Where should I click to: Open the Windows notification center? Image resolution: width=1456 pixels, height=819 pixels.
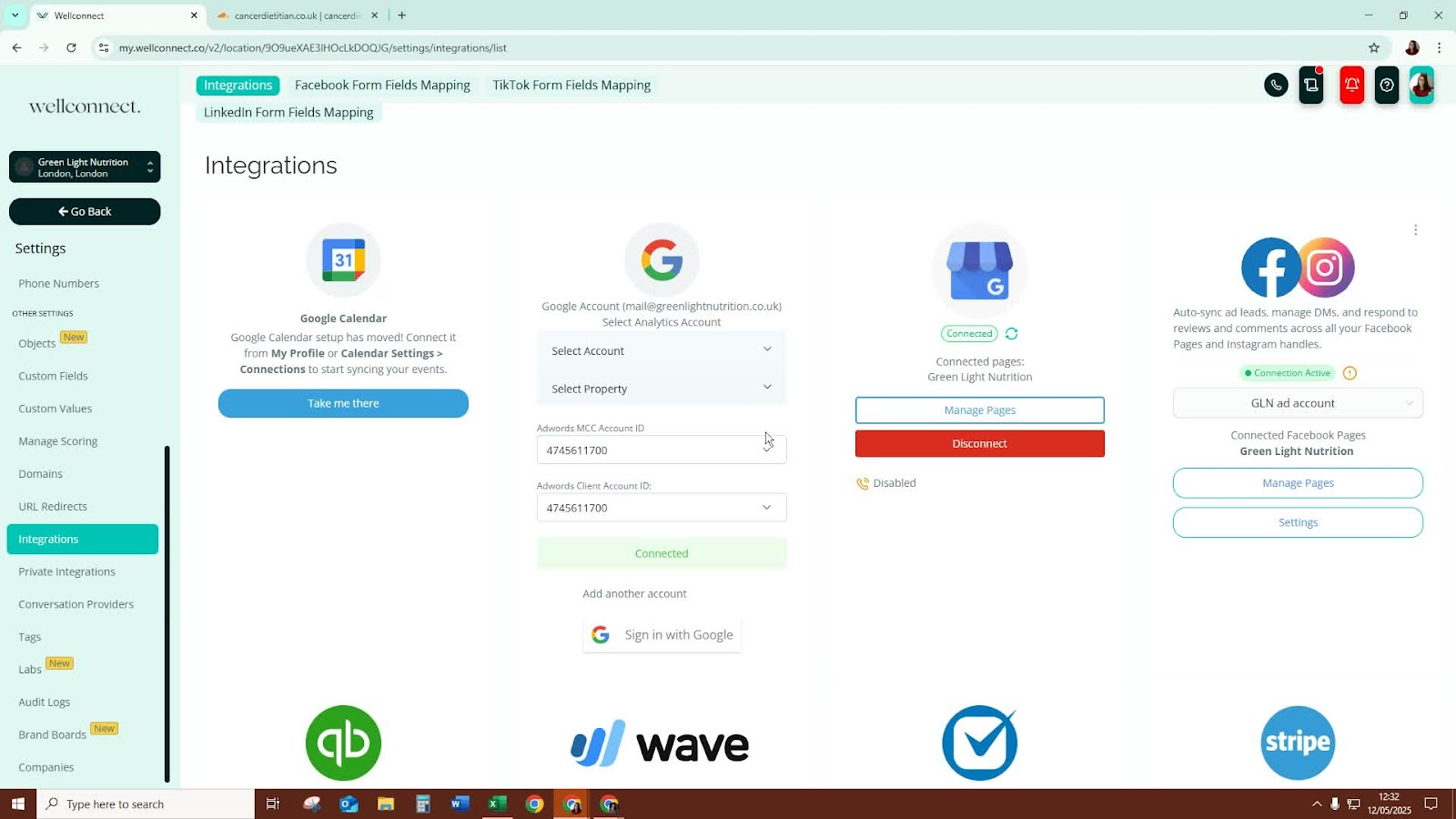tap(1431, 804)
